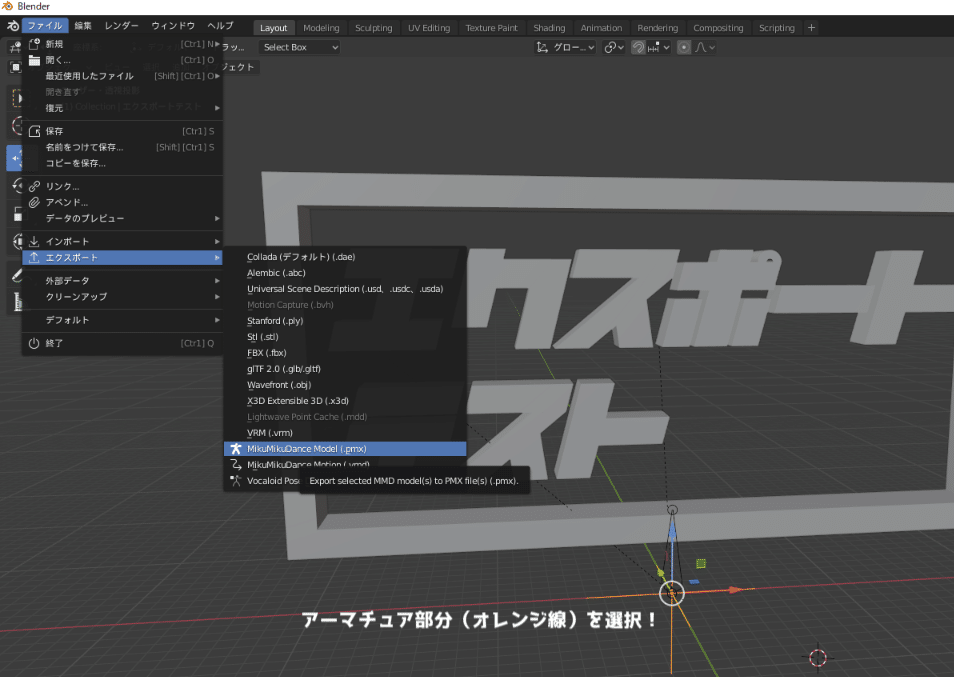
Task: Open the ヘルプ menu
Action: click(220, 26)
